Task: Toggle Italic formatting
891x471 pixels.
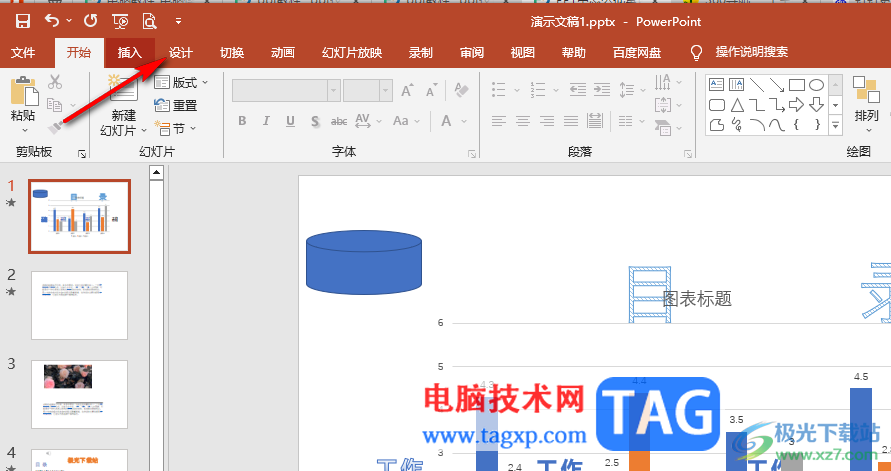Action: 266,120
